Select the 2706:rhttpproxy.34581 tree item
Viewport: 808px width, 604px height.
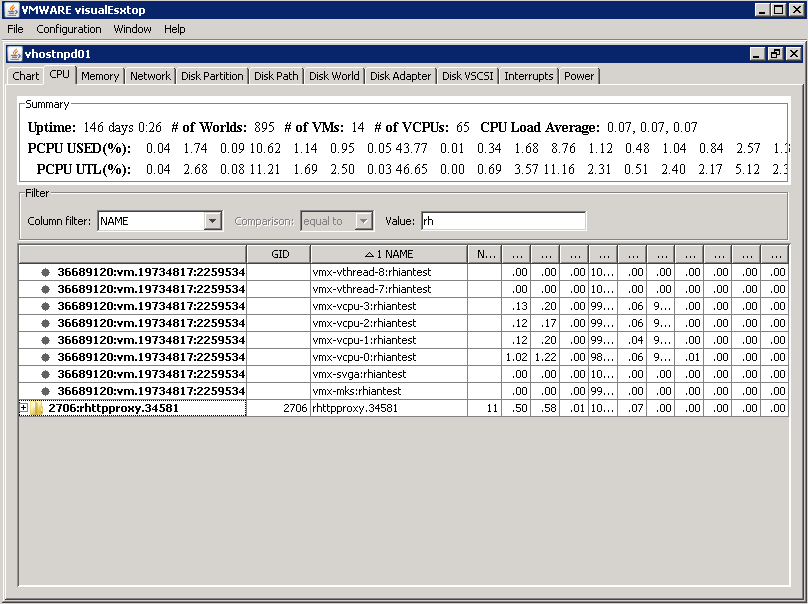coord(113,408)
